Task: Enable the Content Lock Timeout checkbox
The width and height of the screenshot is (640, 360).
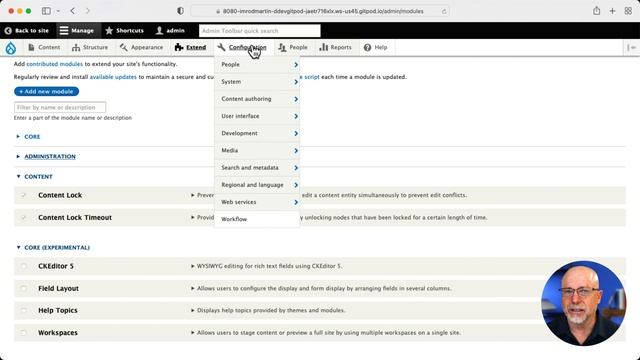Action: (23, 218)
